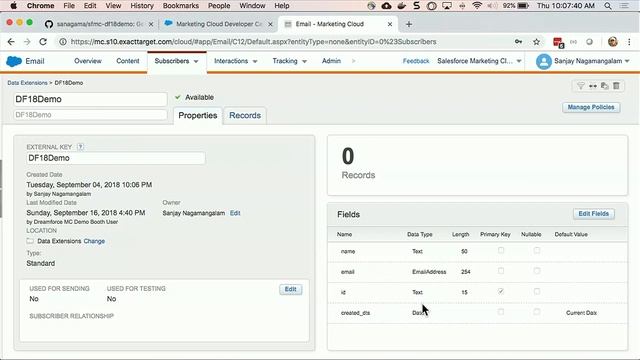
Task: Click the Data Extensions breadcrumb link
Action: click(27, 83)
